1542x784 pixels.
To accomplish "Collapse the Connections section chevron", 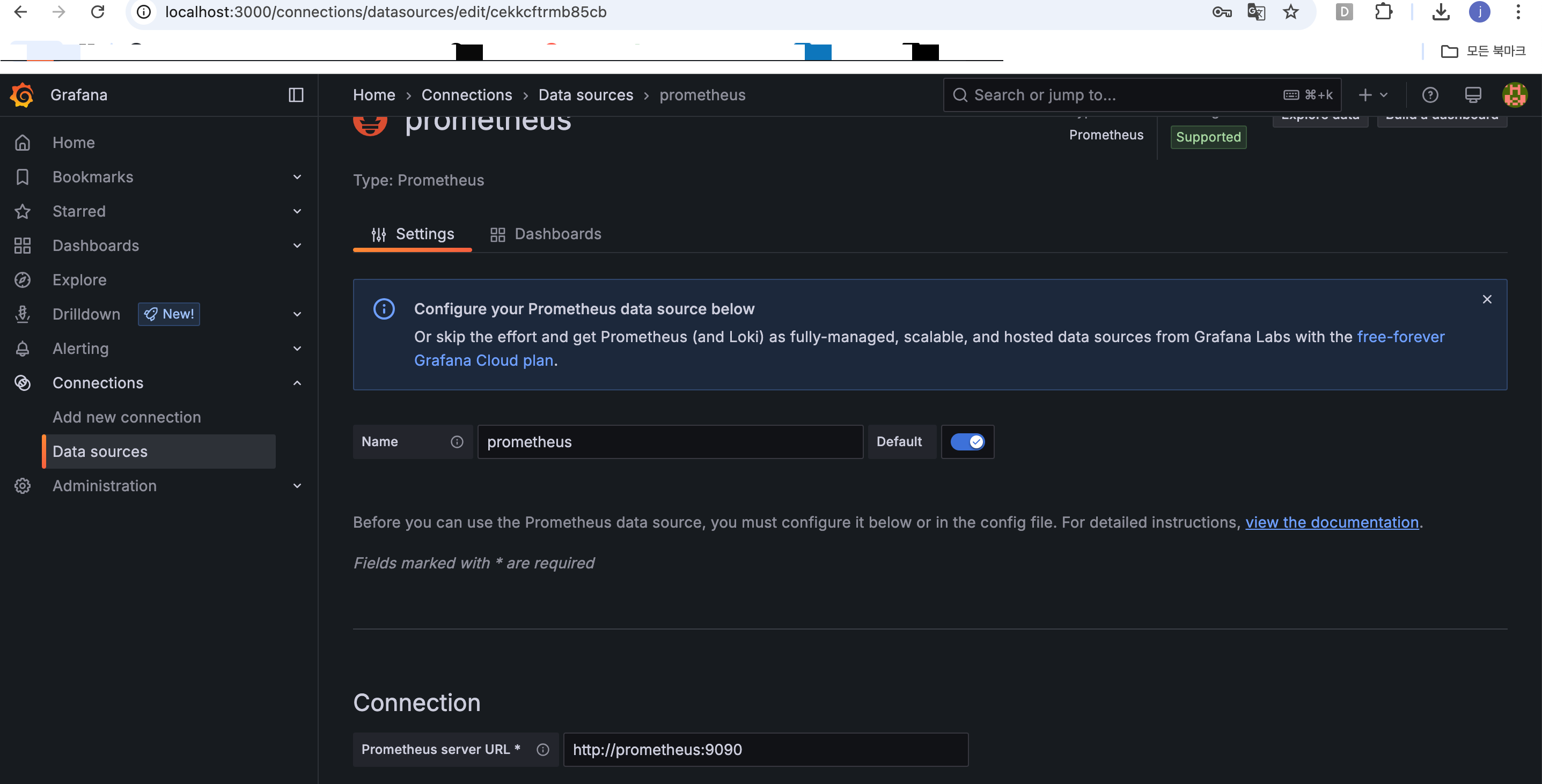I will (297, 382).
